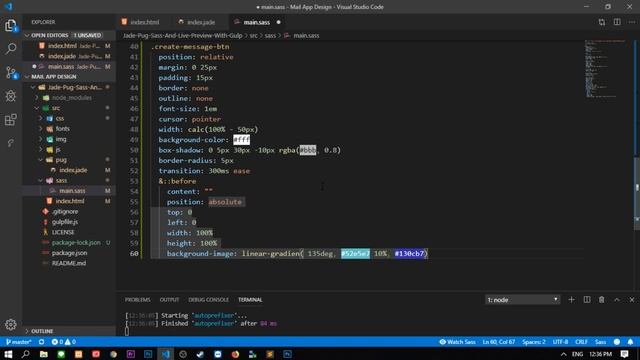The image size is (640, 360).
Task: Open Firefox from the taskbar
Action: click(235, 354)
